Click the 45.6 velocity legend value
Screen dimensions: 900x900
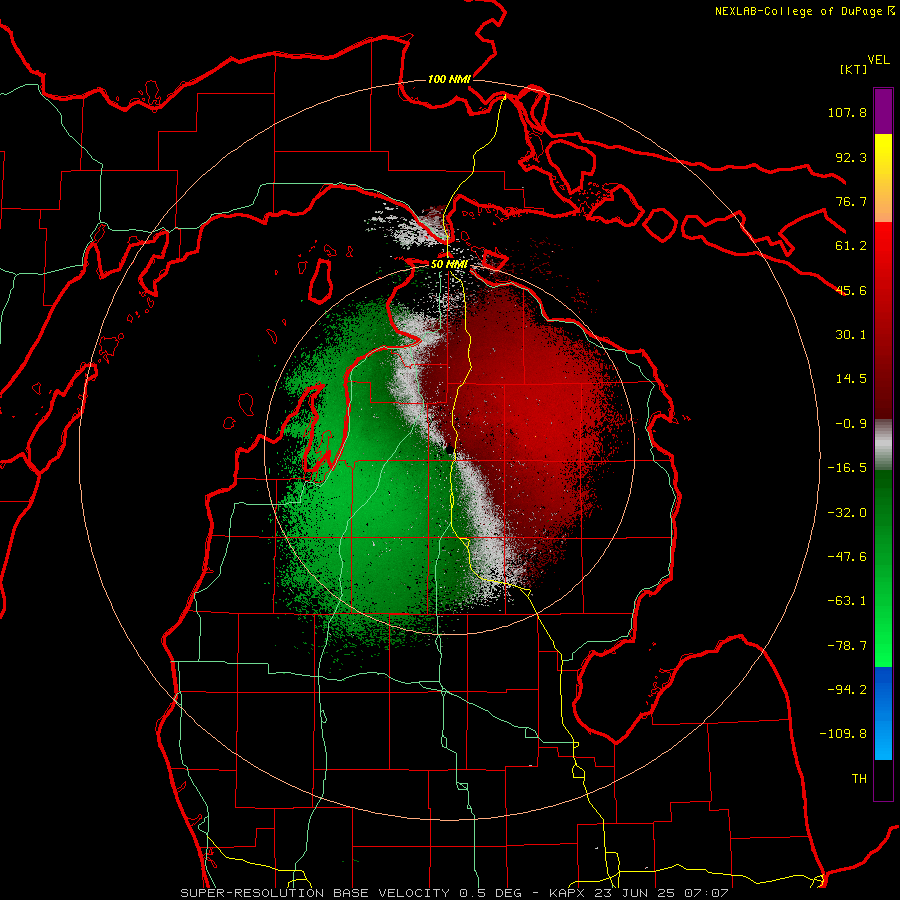coord(851,290)
